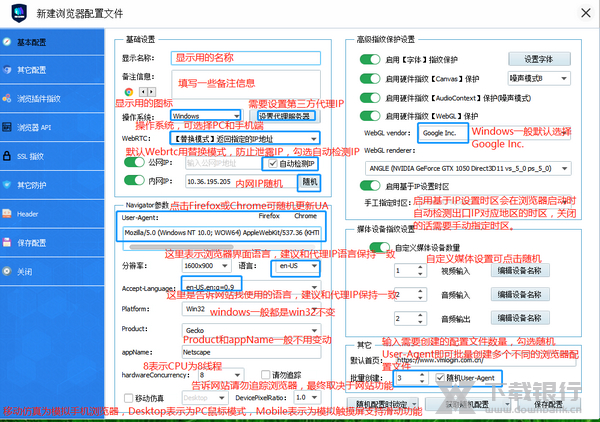Open 其它配置 in the sidebar
This screenshot has width=600, height=422.
pos(52,70)
